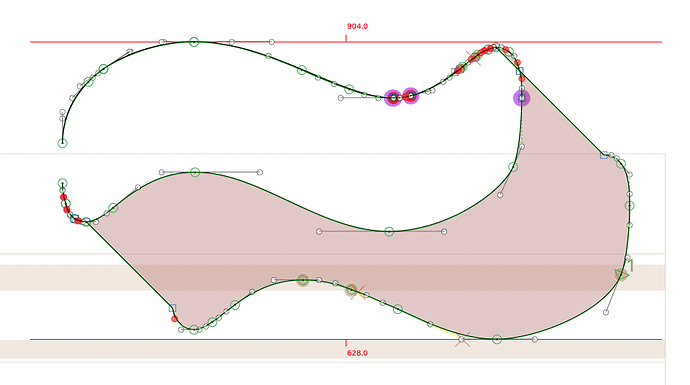Viewport: 690px width, 385px height.
Task: Select the blue square corner node above bottom-left red dot
Action: [x=172, y=308]
